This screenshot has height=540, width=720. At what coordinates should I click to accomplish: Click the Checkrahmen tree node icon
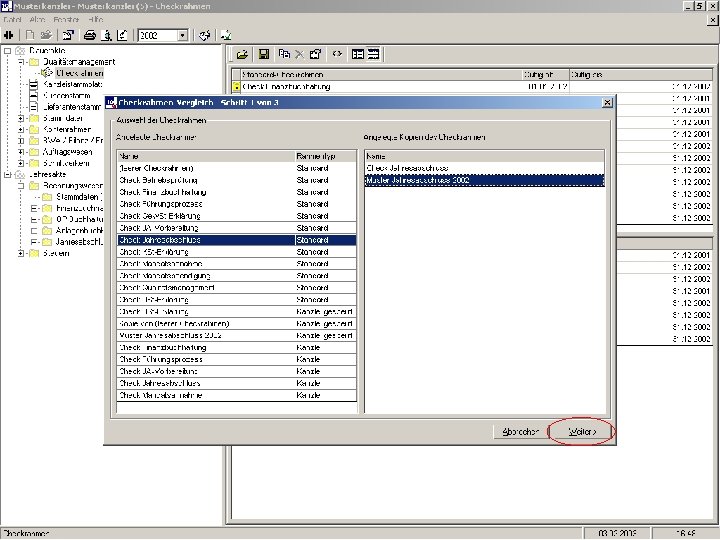tap(47, 73)
